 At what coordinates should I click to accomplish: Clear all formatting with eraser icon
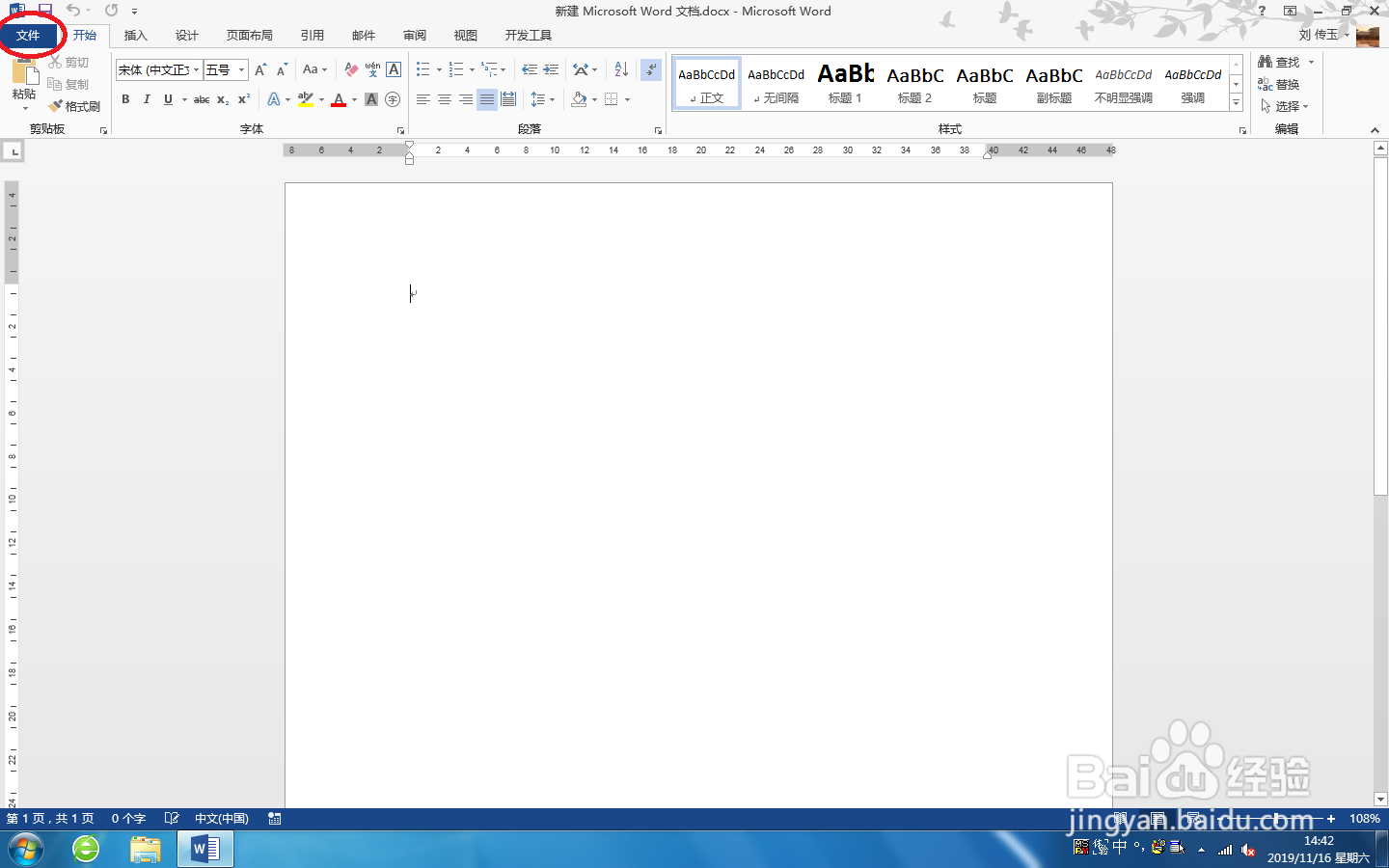point(351,69)
